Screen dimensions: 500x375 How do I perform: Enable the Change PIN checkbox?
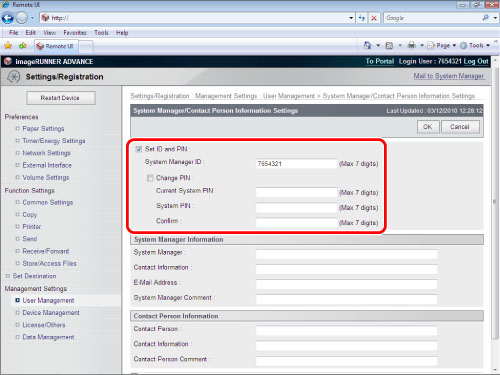(150, 178)
